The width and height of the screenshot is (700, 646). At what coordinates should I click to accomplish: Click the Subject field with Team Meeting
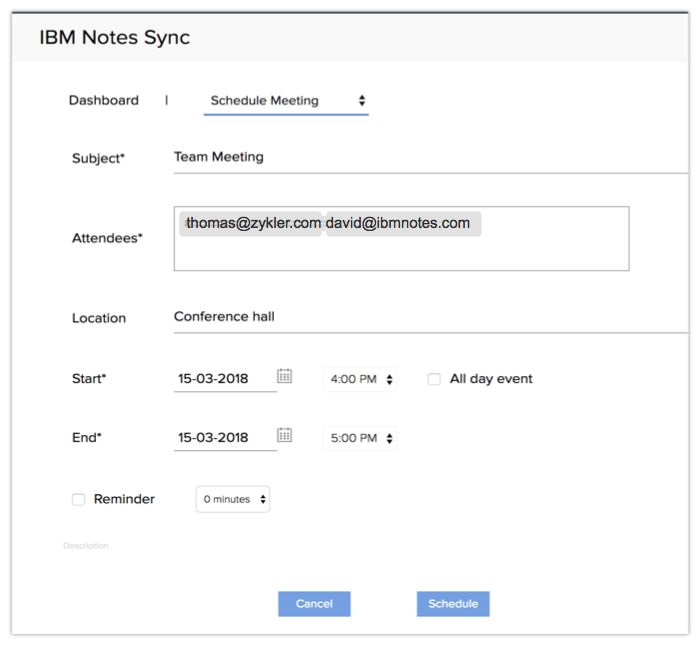click(x=430, y=158)
